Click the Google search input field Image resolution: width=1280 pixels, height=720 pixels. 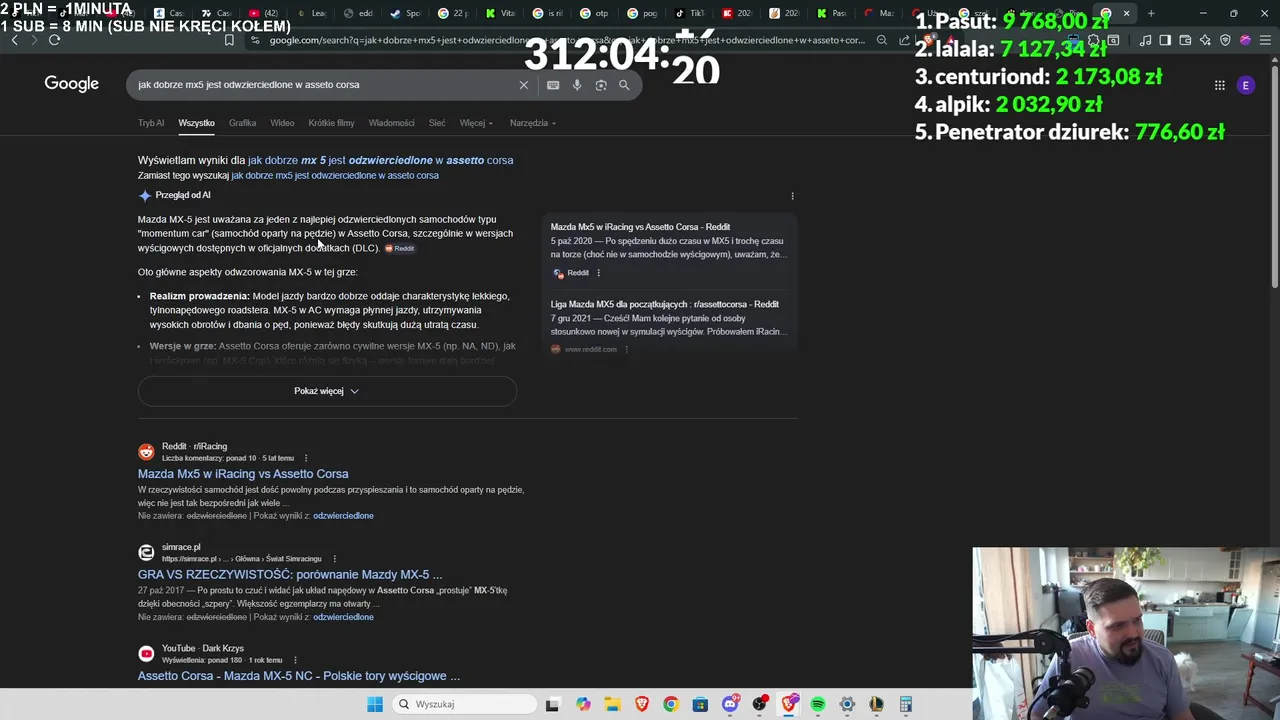[x=325, y=85]
